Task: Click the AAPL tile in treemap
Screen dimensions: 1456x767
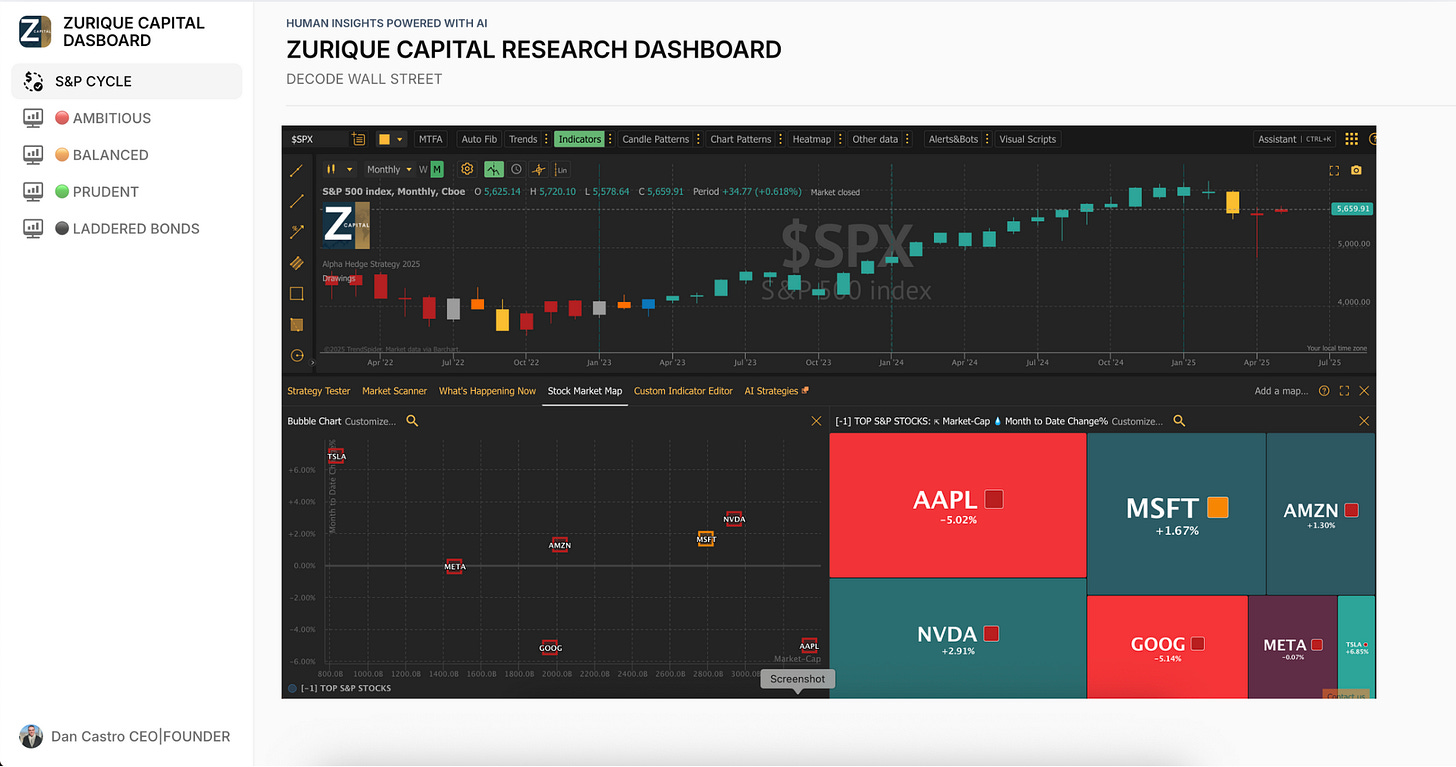Action: [958, 505]
